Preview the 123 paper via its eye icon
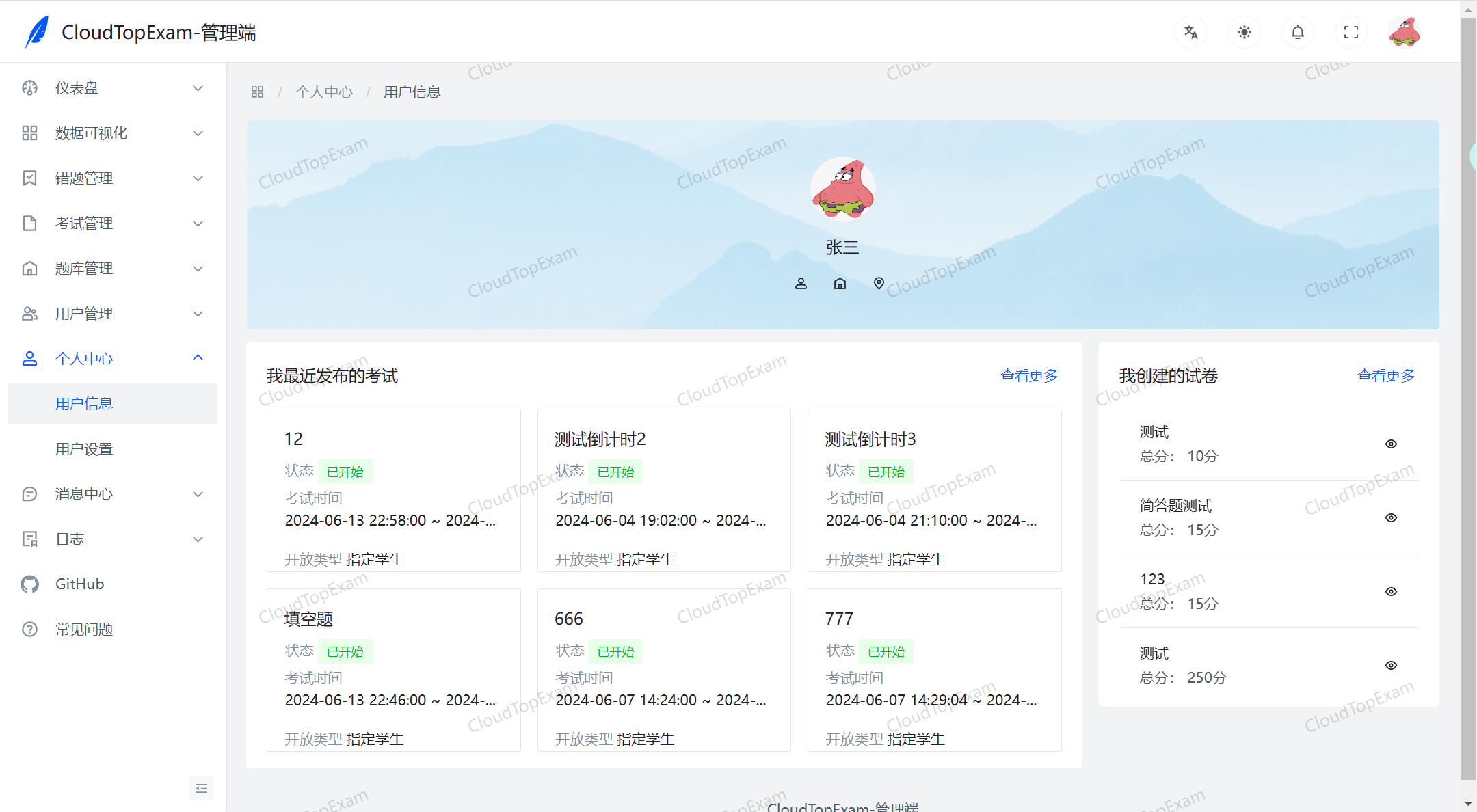The height and width of the screenshot is (812, 1477). click(x=1392, y=591)
